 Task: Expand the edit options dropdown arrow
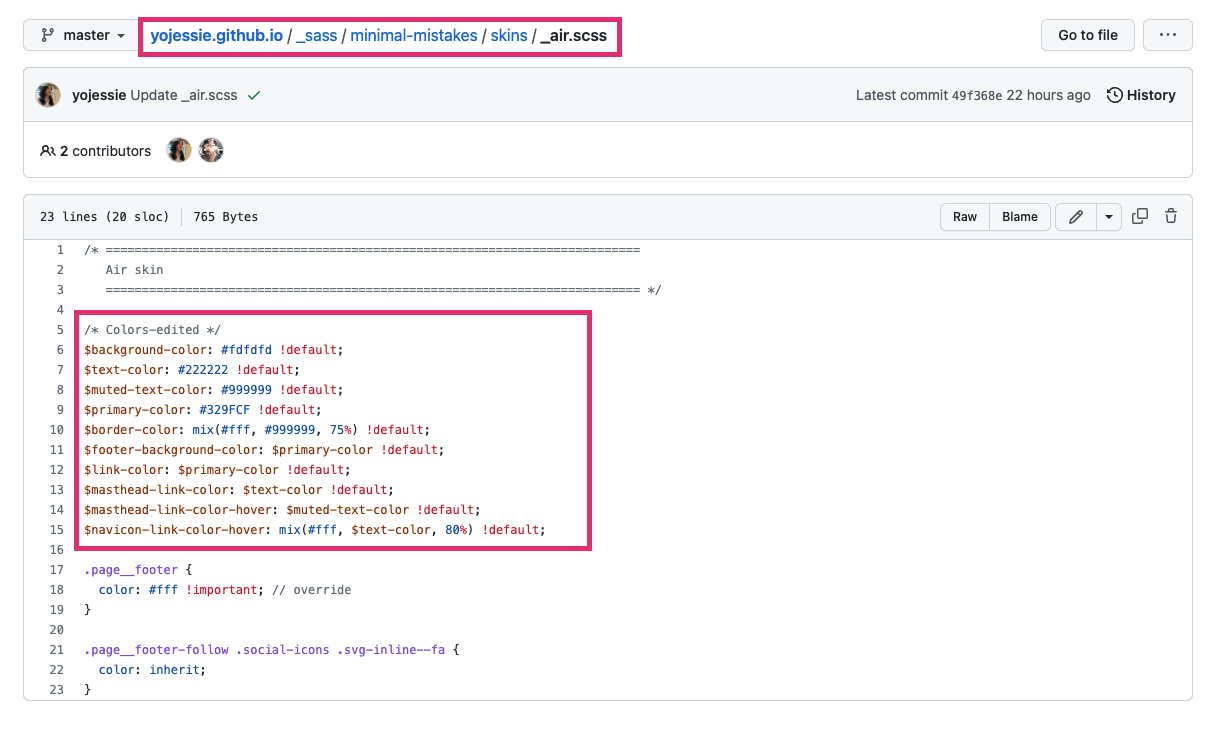pyautogui.click(x=1109, y=217)
